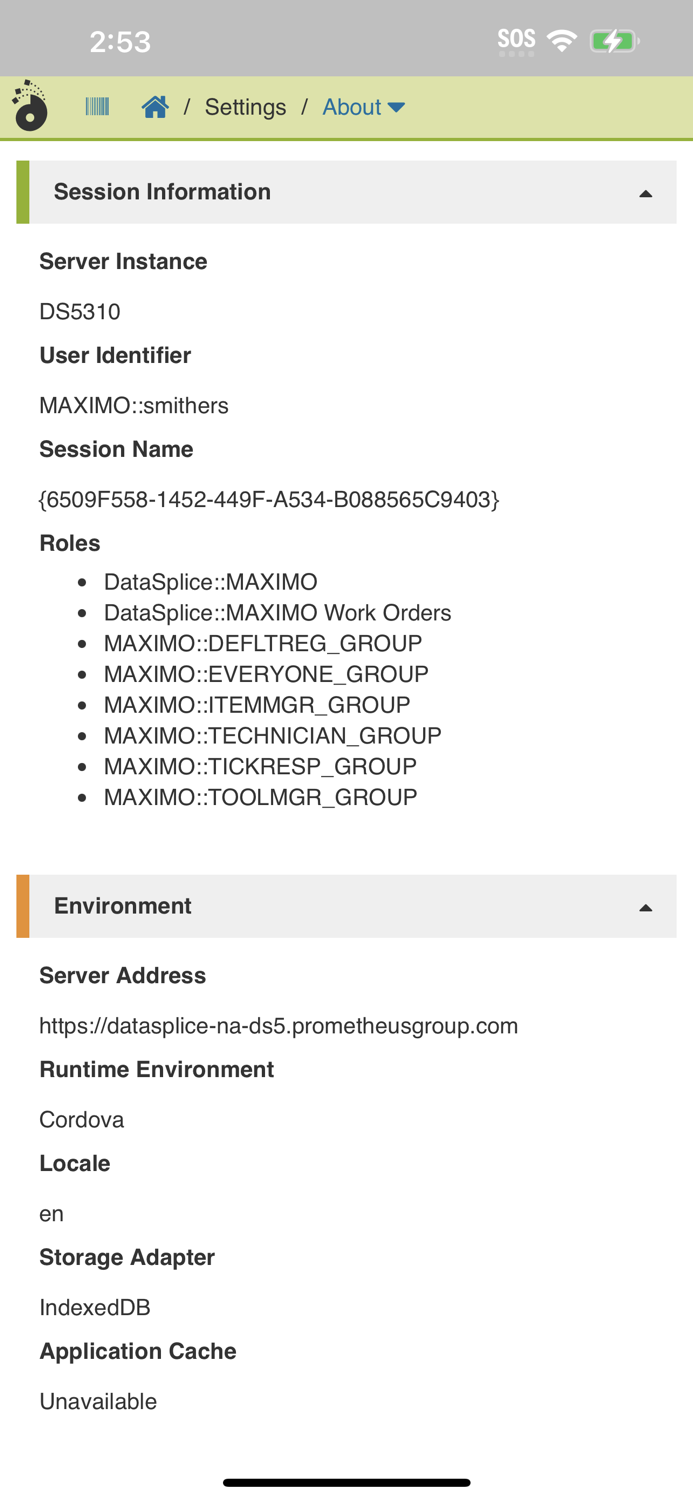Select About in the breadcrumb
This screenshot has height=1500, width=693.
click(352, 106)
